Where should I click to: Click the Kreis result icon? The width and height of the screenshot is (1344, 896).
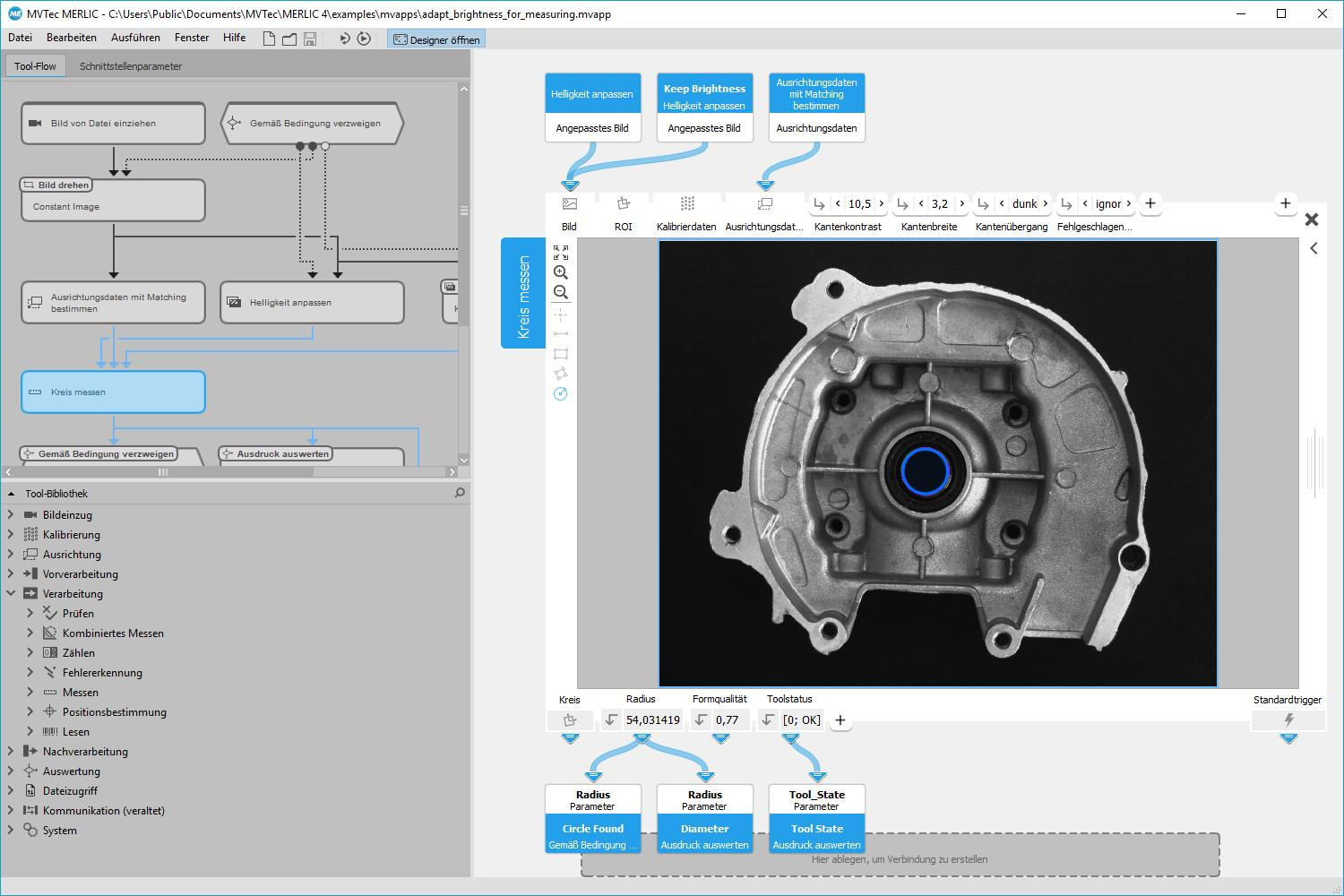570,720
